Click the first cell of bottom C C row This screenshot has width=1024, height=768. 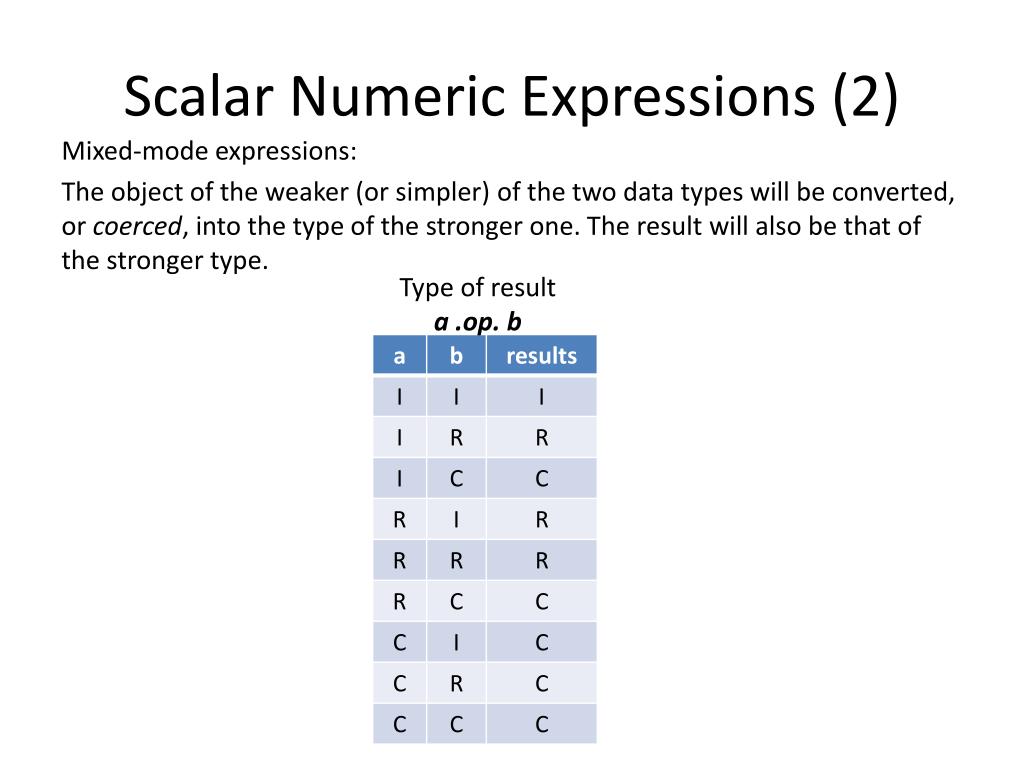point(400,724)
